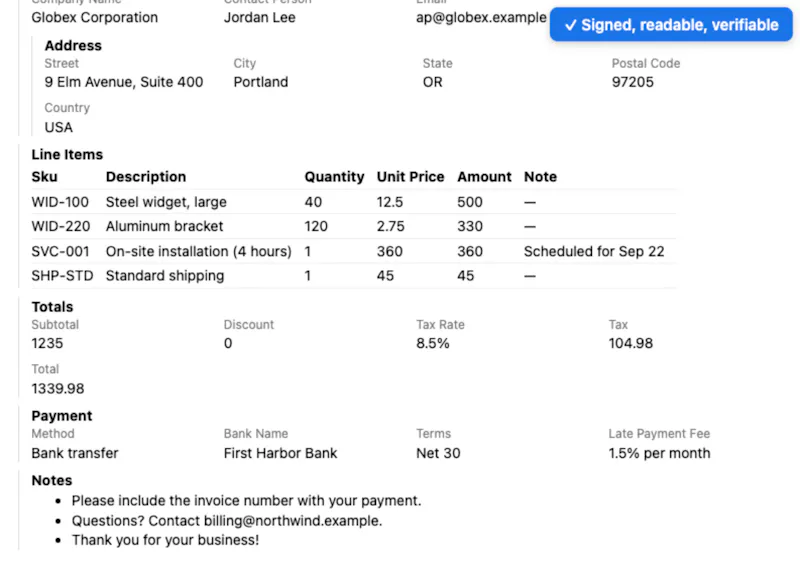Select quantity 120 for Aluminum bracket
Image resolution: width=800 pixels, height=562 pixels.
pyautogui.click(x=316, y=226)
